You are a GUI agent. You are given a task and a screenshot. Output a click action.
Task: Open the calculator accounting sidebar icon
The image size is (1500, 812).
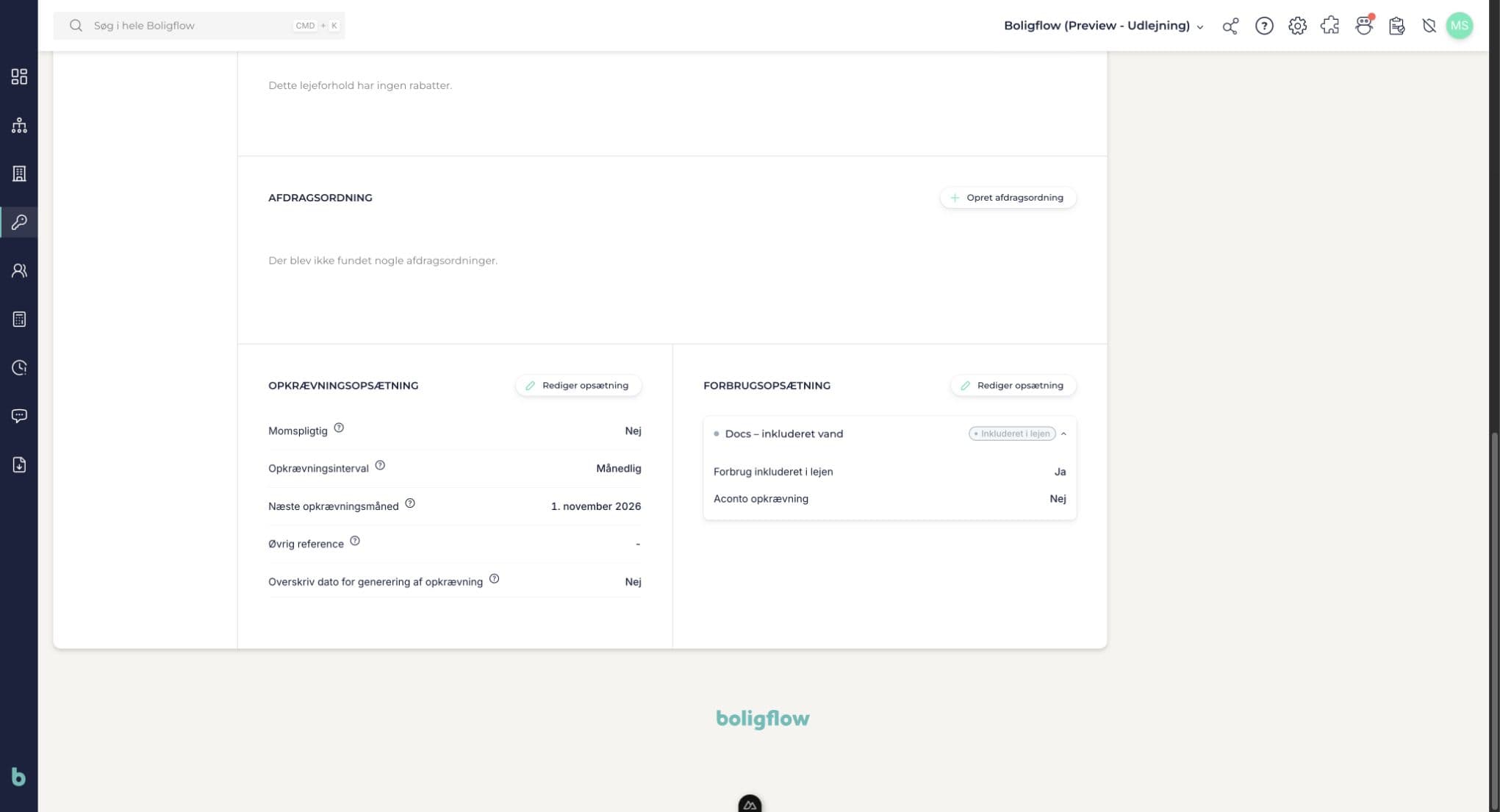(19, 319)
